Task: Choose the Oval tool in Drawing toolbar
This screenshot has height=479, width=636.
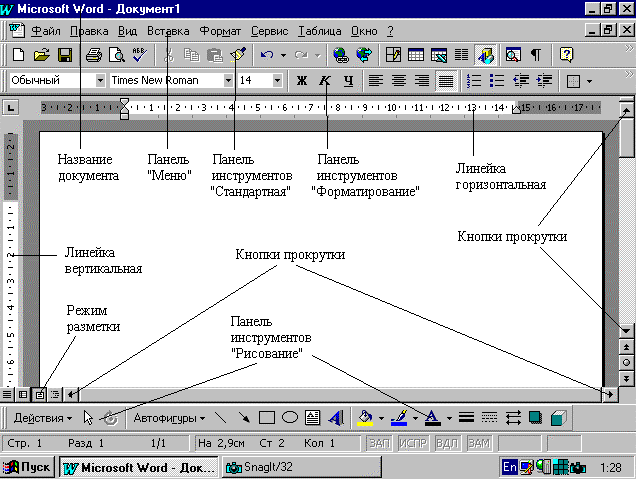Action: tap(289, 417)
